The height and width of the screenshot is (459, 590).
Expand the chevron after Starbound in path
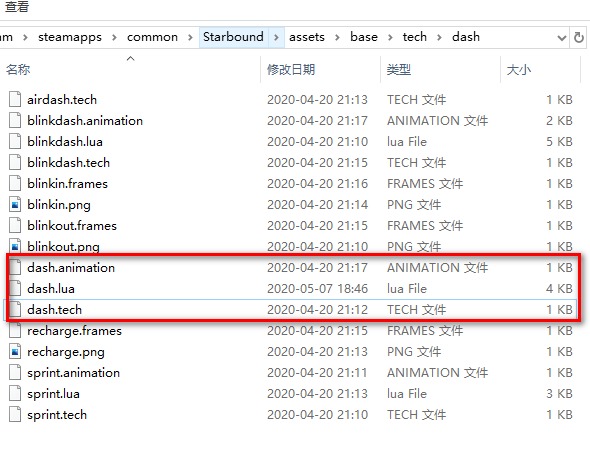[277, 37]
